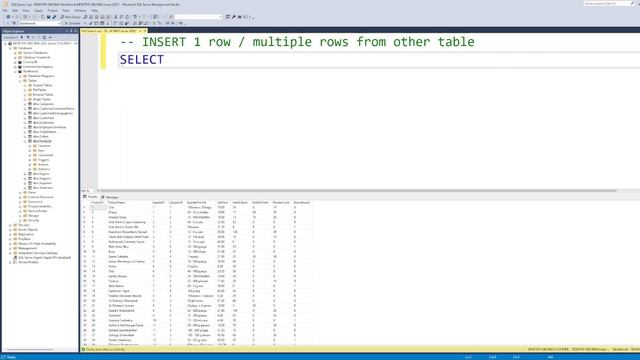Select the dbo.Products table
Image resolution: width=640 pixels, height=360 pixels.
pyautogui.click(x=42, y=141)
